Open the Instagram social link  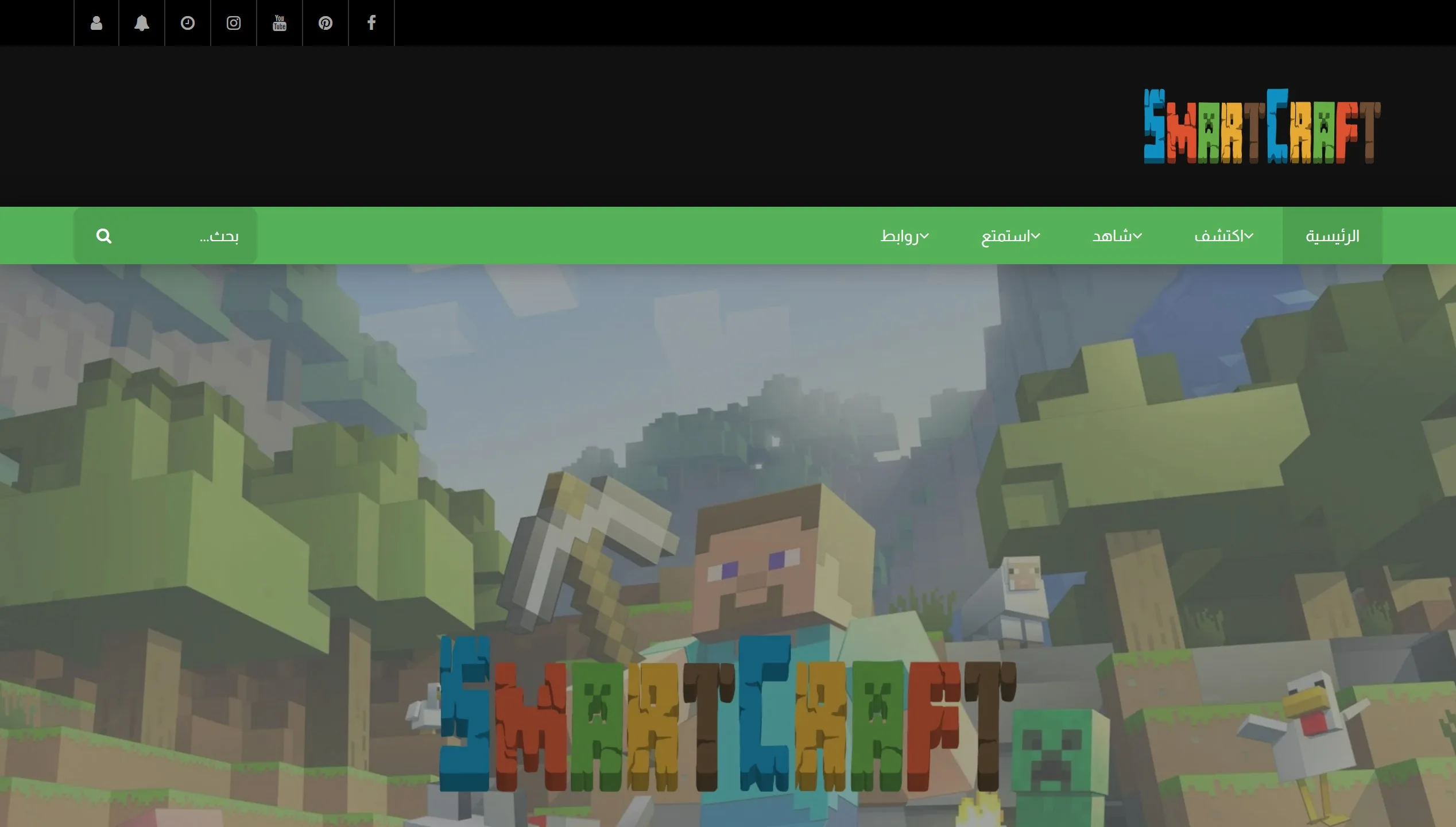click(234, 23)
